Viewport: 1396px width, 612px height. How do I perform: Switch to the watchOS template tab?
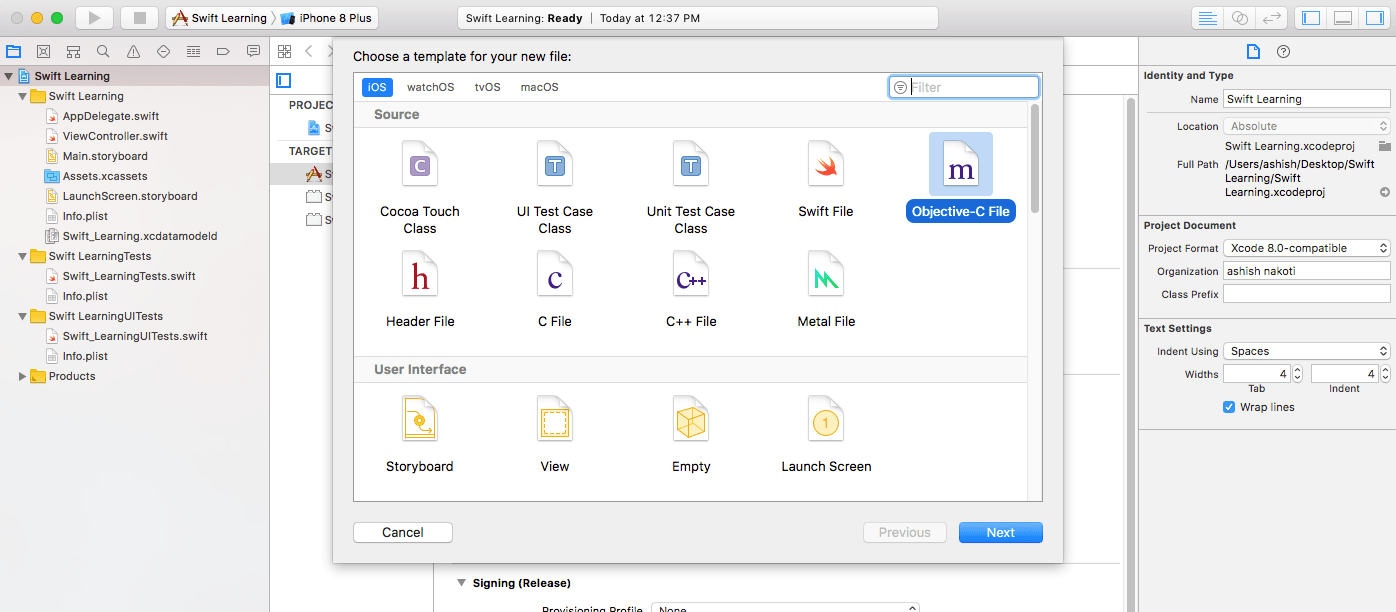tap(430, 87)
